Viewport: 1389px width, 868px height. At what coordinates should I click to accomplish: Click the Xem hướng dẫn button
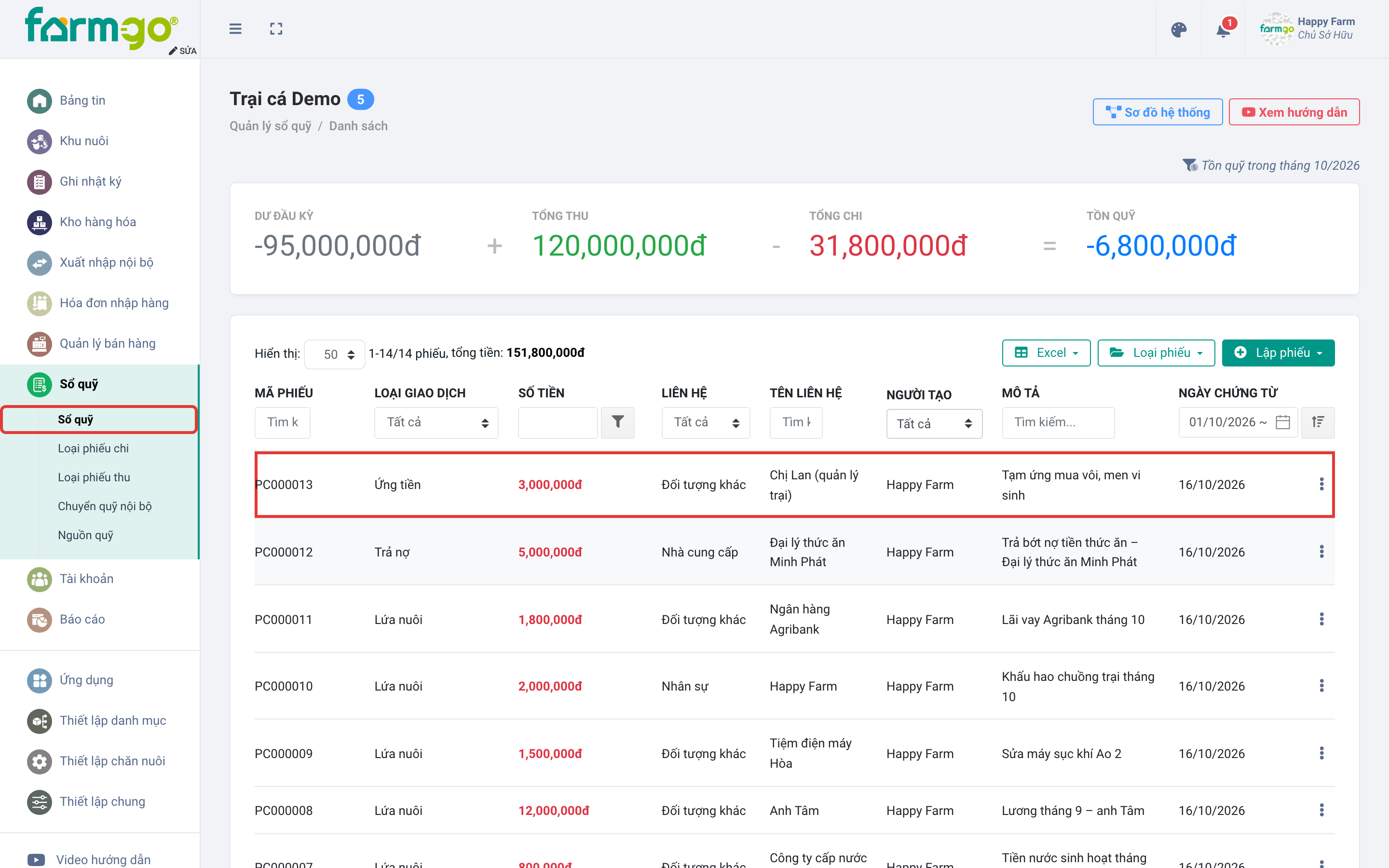[1294, 112]
